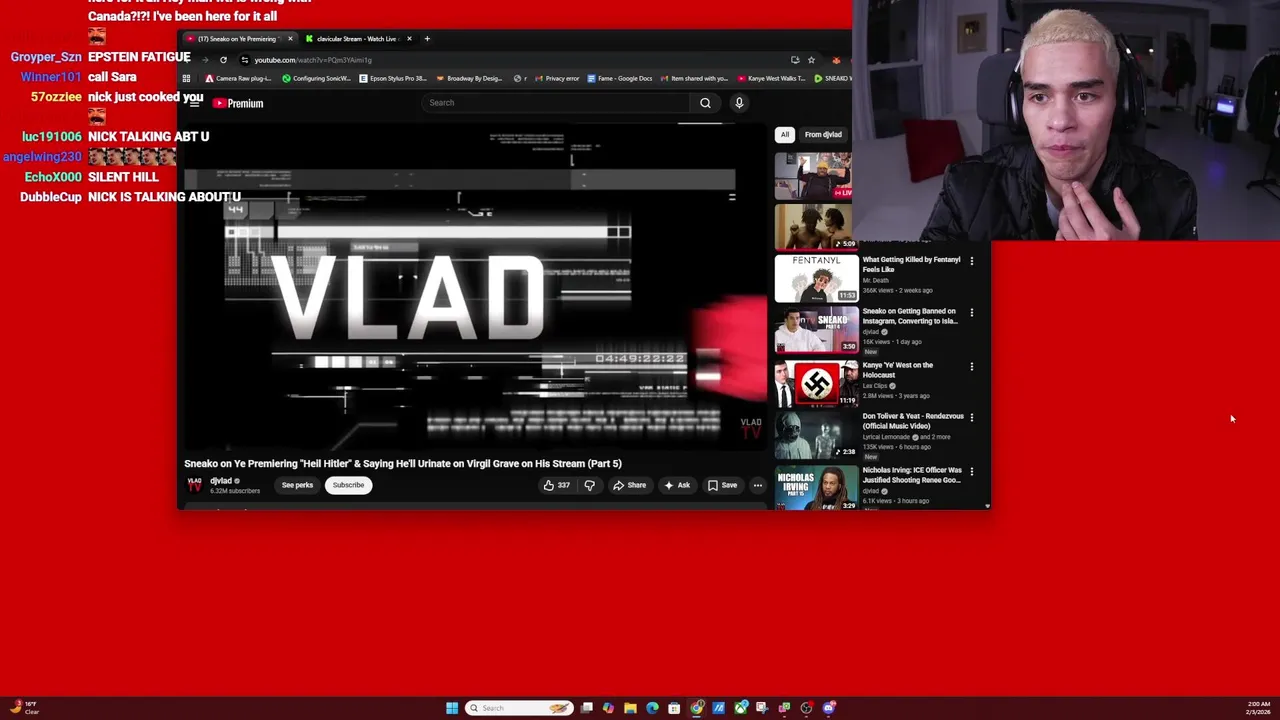
Task: Open options for Nicholas Irving video
Action: pos(971,471)
